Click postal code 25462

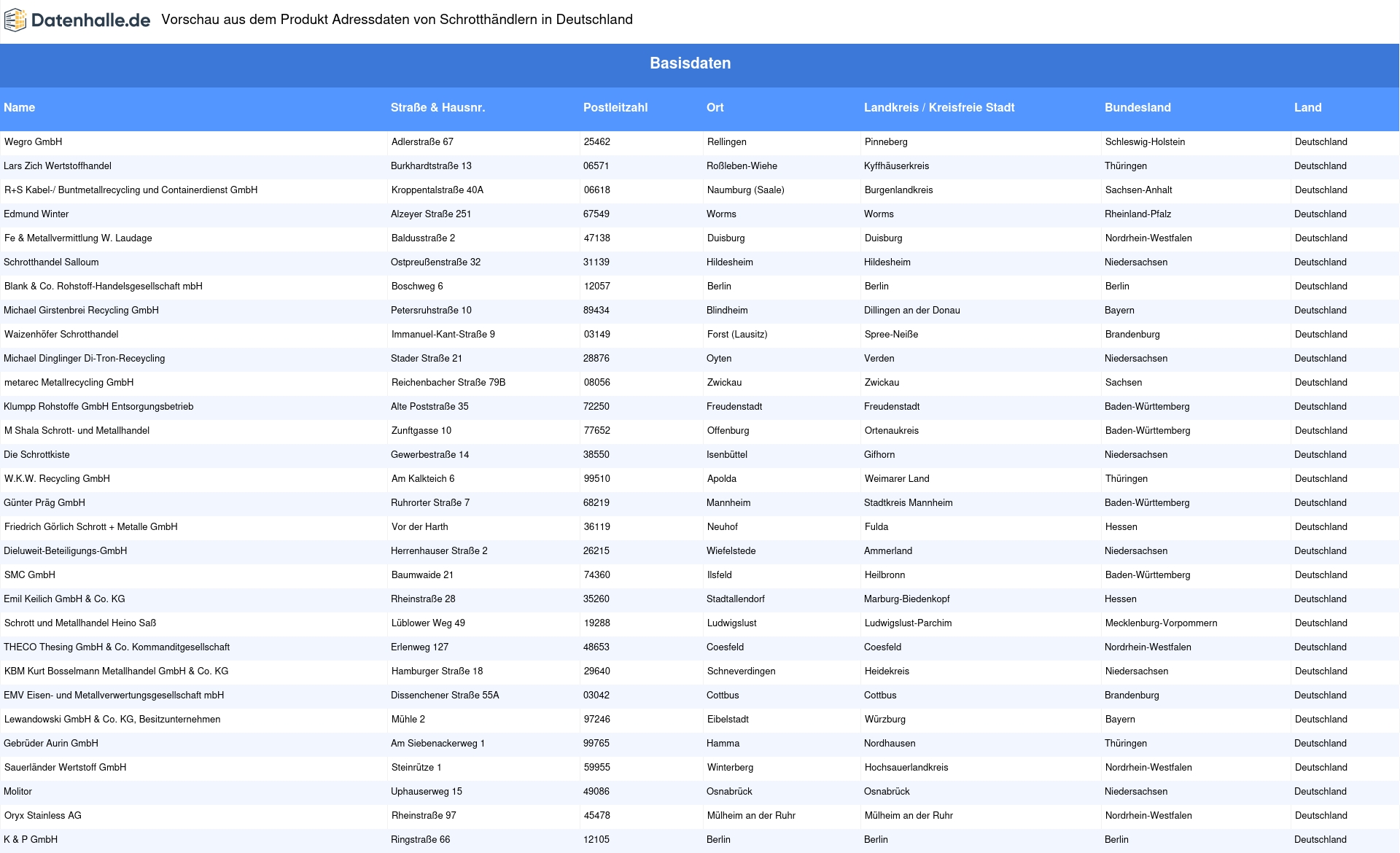(x=597, y=142)
